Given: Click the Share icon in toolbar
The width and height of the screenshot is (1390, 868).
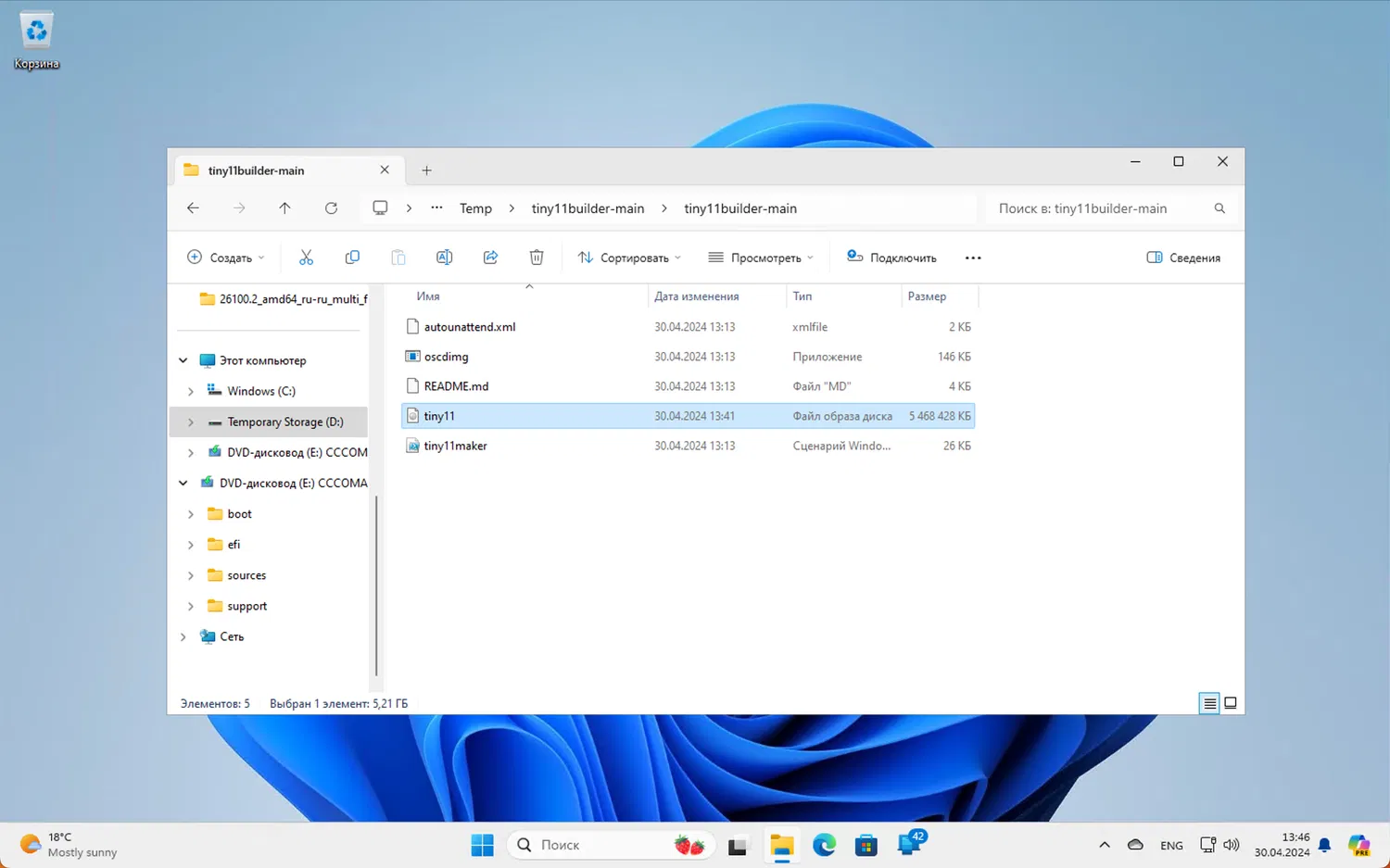Looking at the screenshot, I should [491, 258].
